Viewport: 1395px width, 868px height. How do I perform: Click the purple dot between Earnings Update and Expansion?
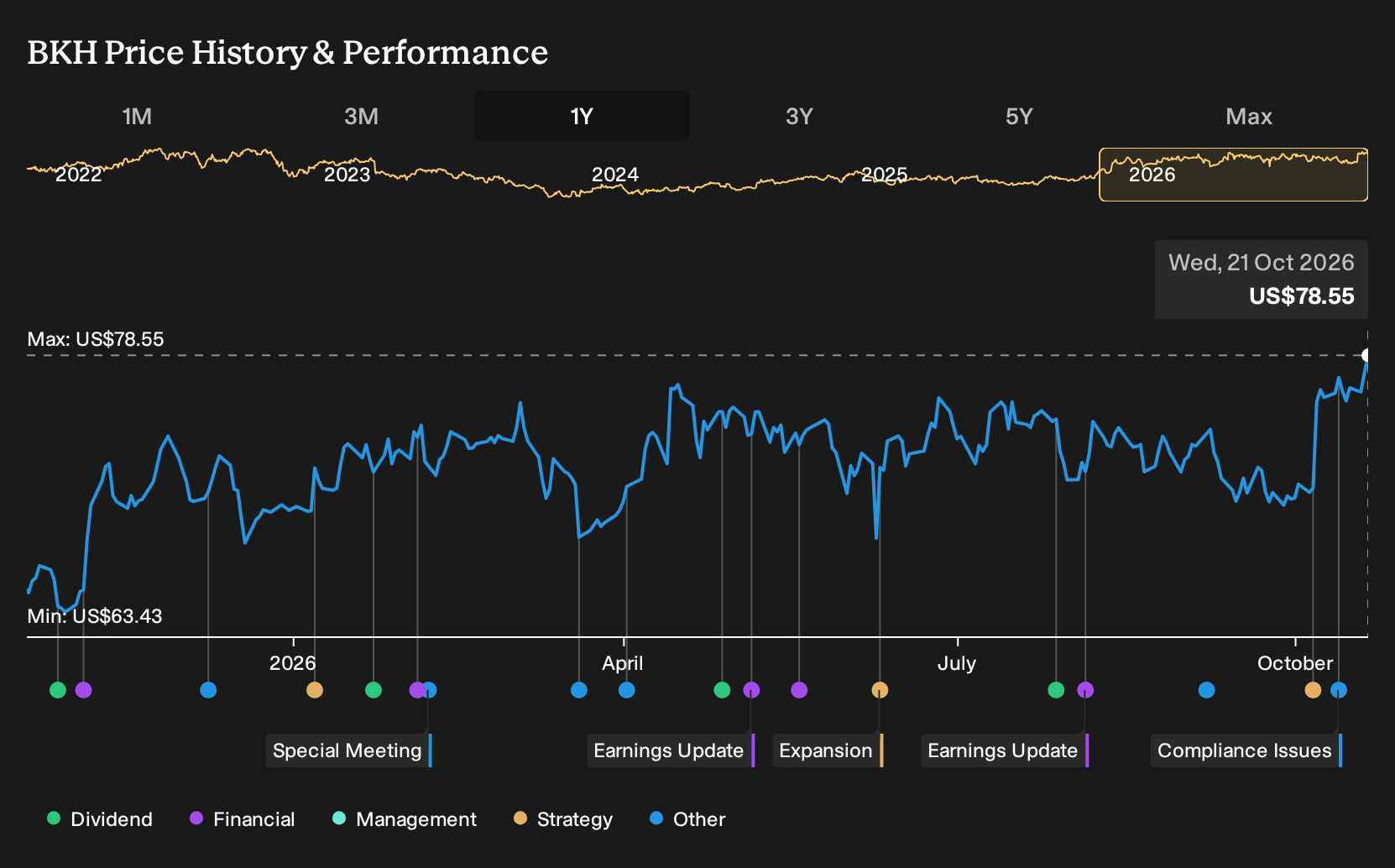point(799,690)
